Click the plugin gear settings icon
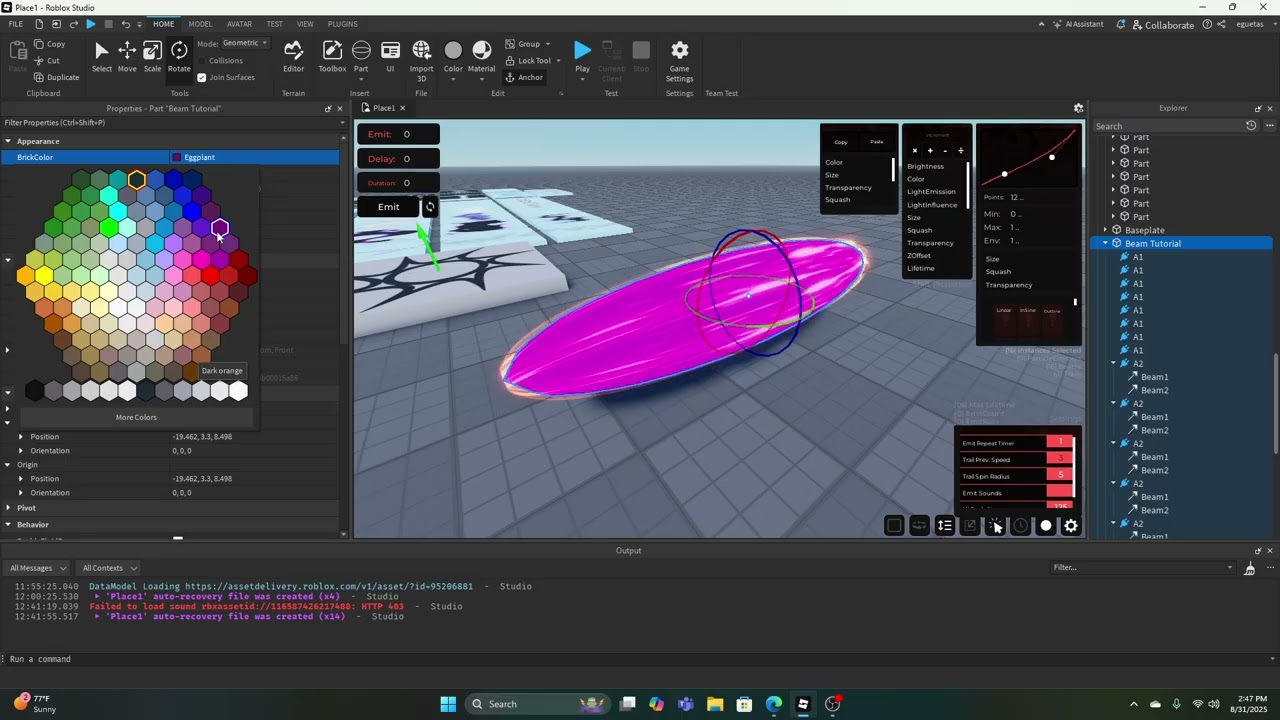This screenshot has width=1280, height=720. pyautogui.click(x=1071, y=526)
